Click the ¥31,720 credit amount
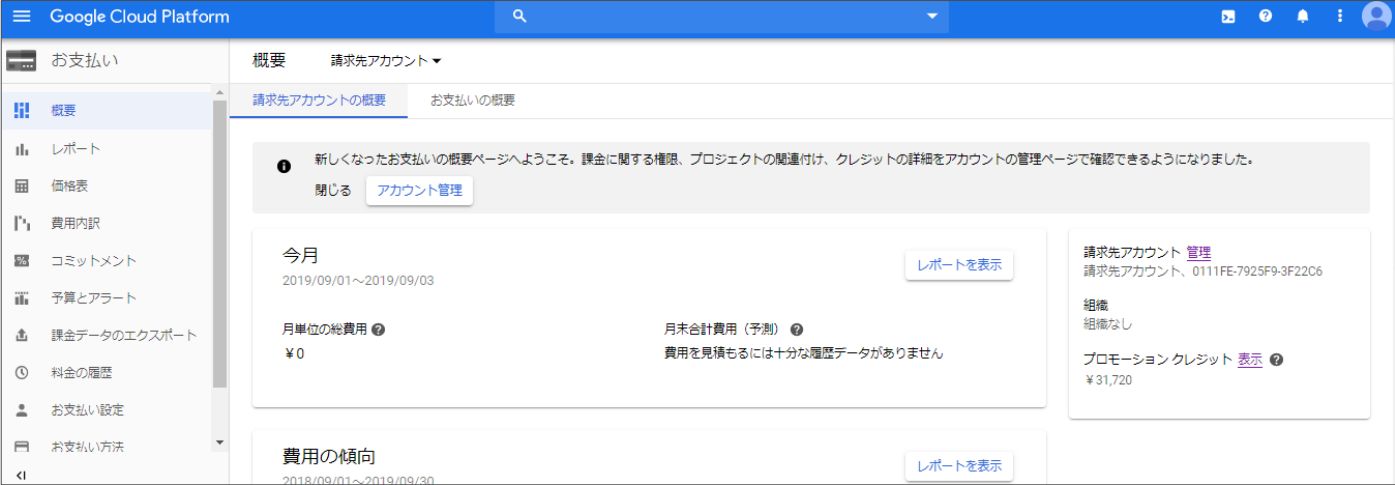The width and height of the screenshot is (1395, 485). pos(1108,380)
